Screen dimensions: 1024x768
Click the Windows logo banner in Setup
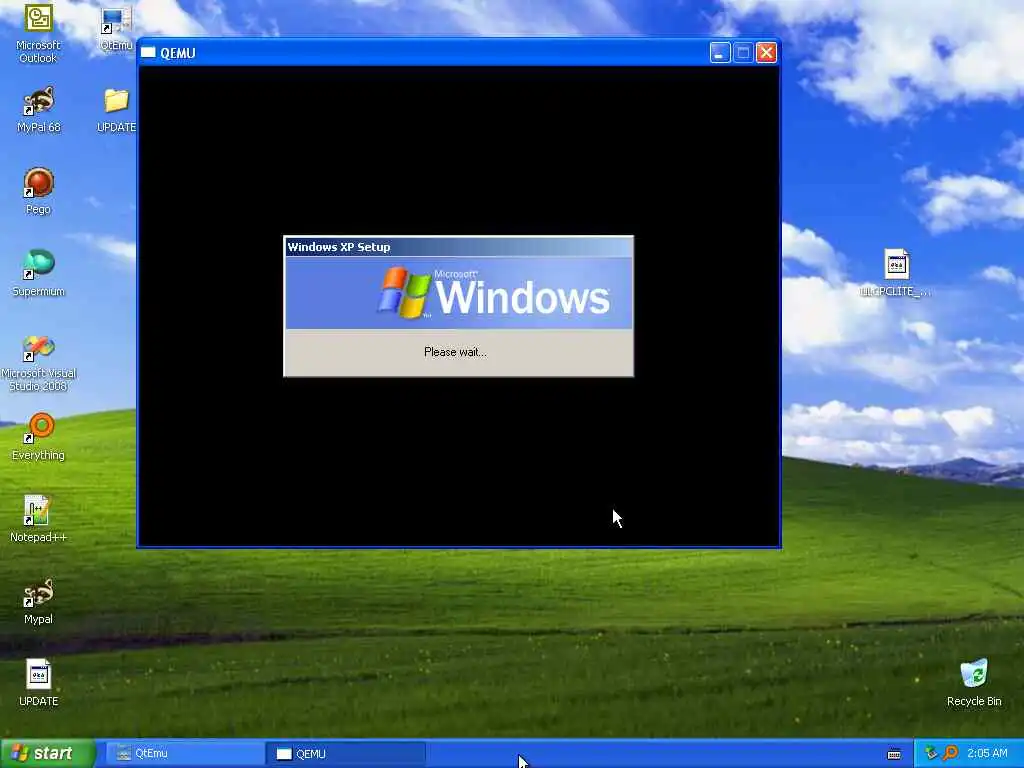click(x=458, y=293)
